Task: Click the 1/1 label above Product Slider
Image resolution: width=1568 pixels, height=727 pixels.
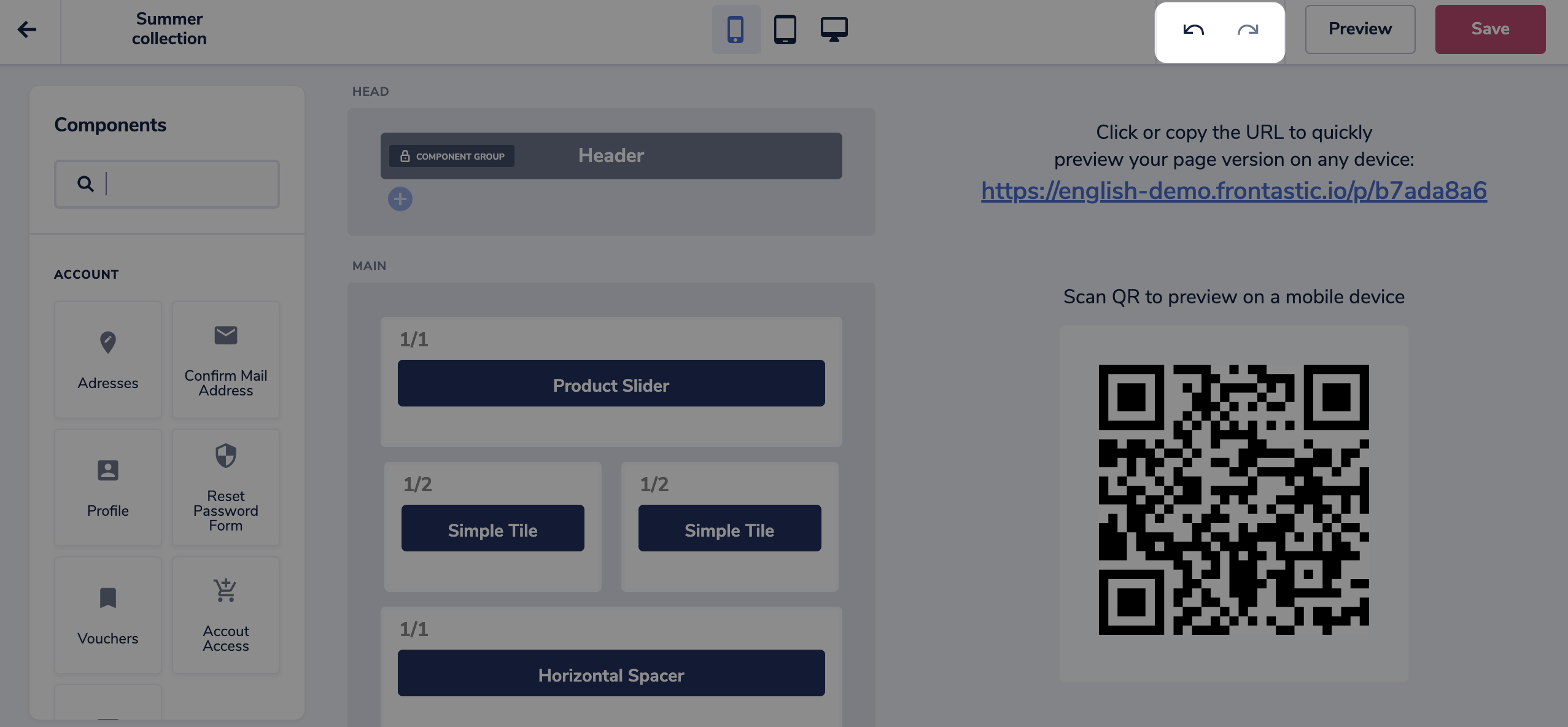Action: pyautogui.click(x=414, y=340)
